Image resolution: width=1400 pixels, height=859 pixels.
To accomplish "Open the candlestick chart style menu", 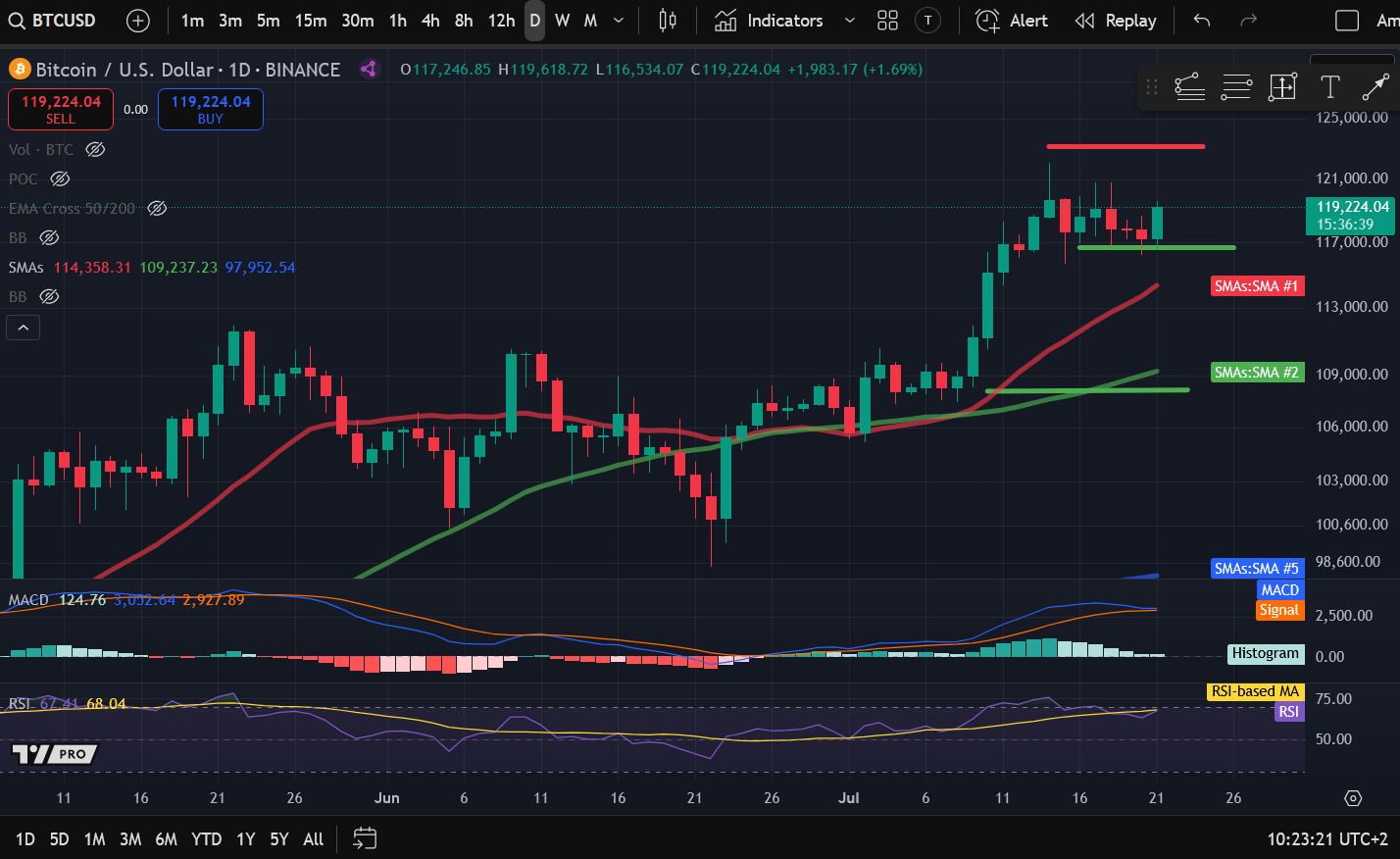I will click(x=668, y=21).
